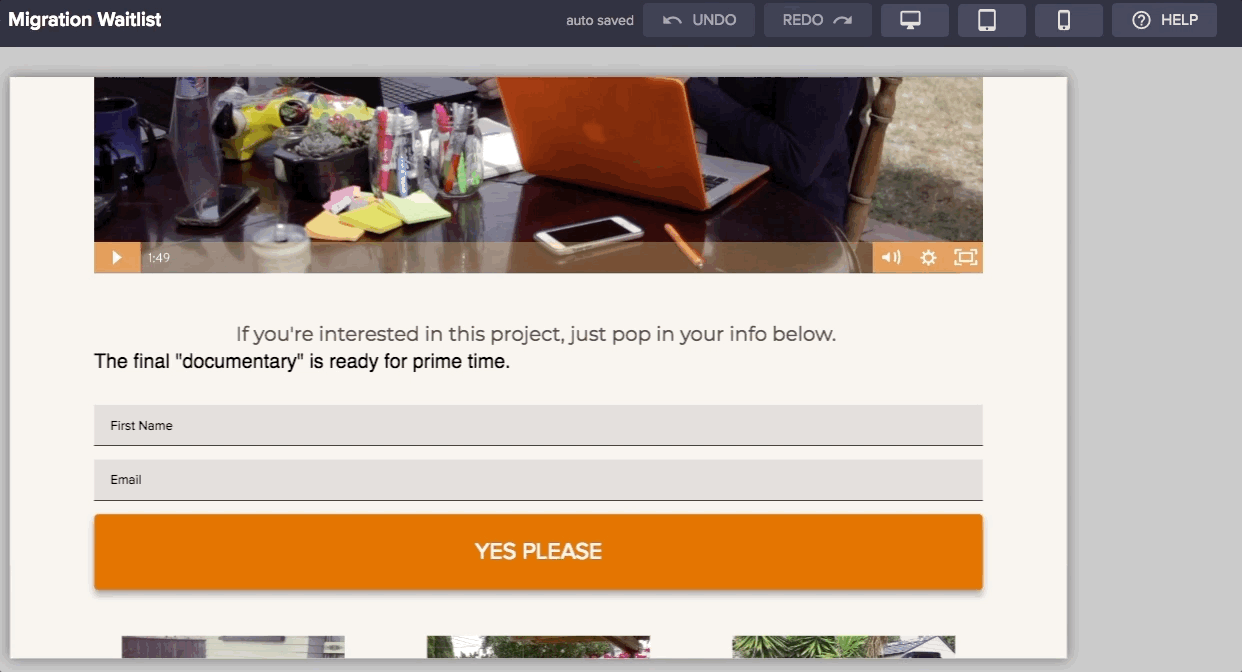Select the right thumbnail image below form
This screenshot has width=1242, height=672.
843,646
